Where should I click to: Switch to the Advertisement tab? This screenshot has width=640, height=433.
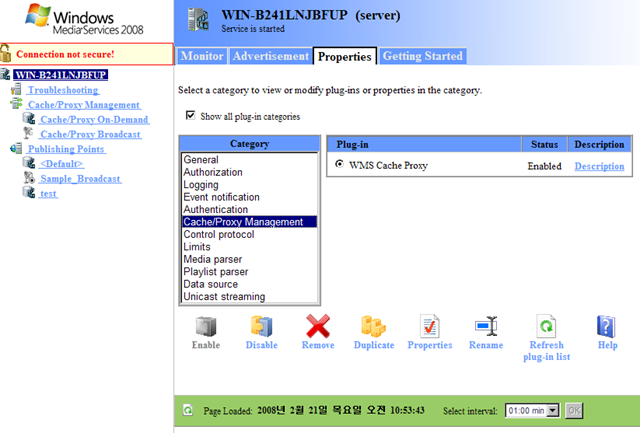(x=271, y=56)
